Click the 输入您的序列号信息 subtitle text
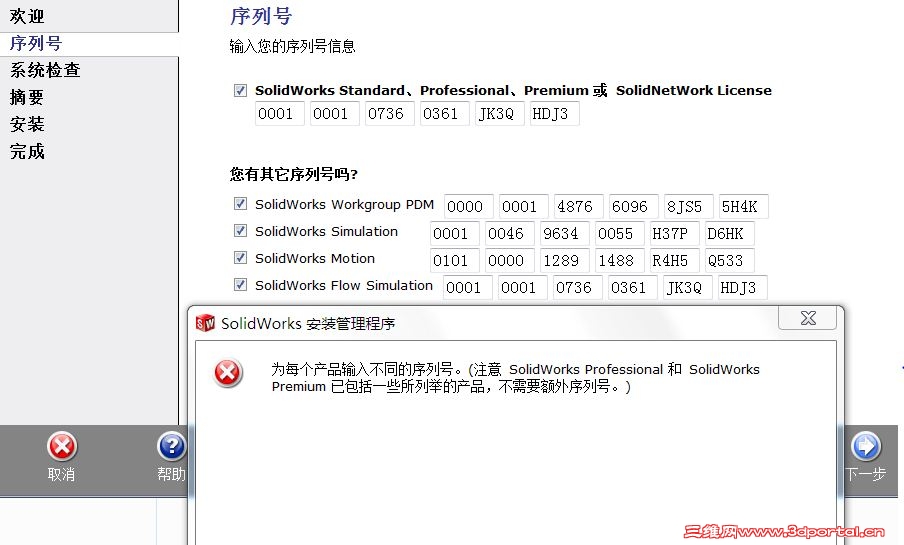This screenshot has width=904, height=545. [292, 46]
